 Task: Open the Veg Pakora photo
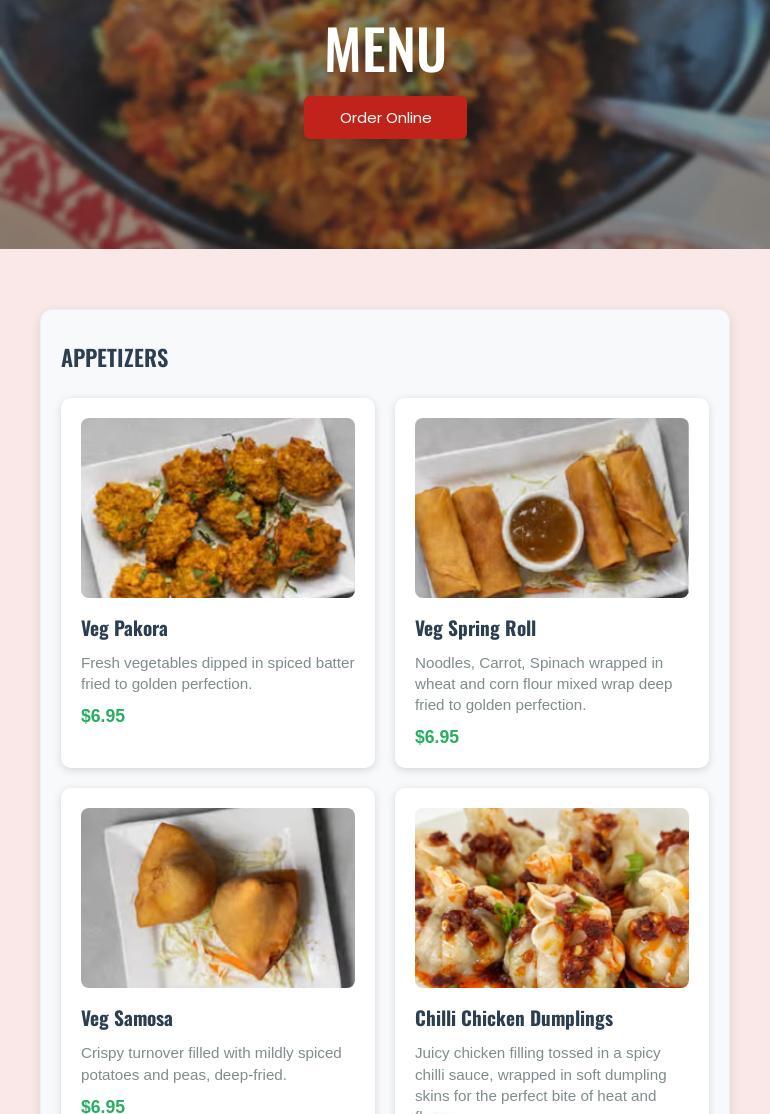[217, 508]
